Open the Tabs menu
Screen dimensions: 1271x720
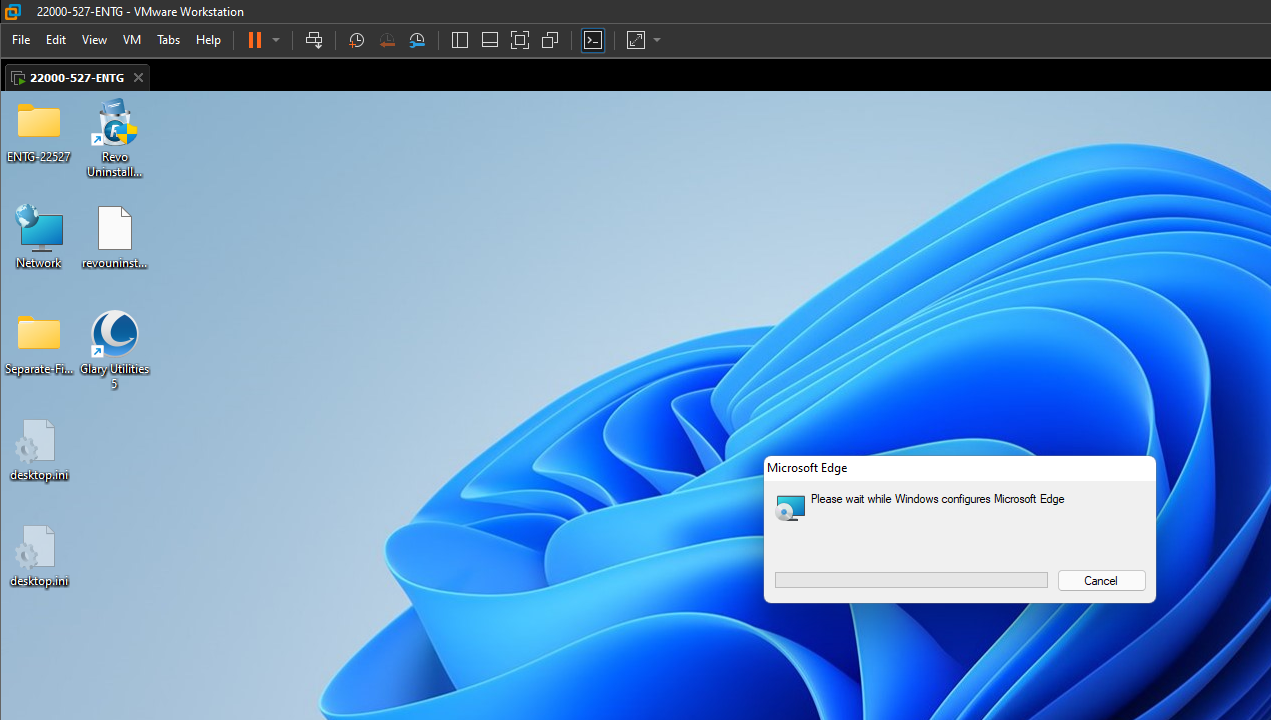pyautogui.click(x=169, y=40)
